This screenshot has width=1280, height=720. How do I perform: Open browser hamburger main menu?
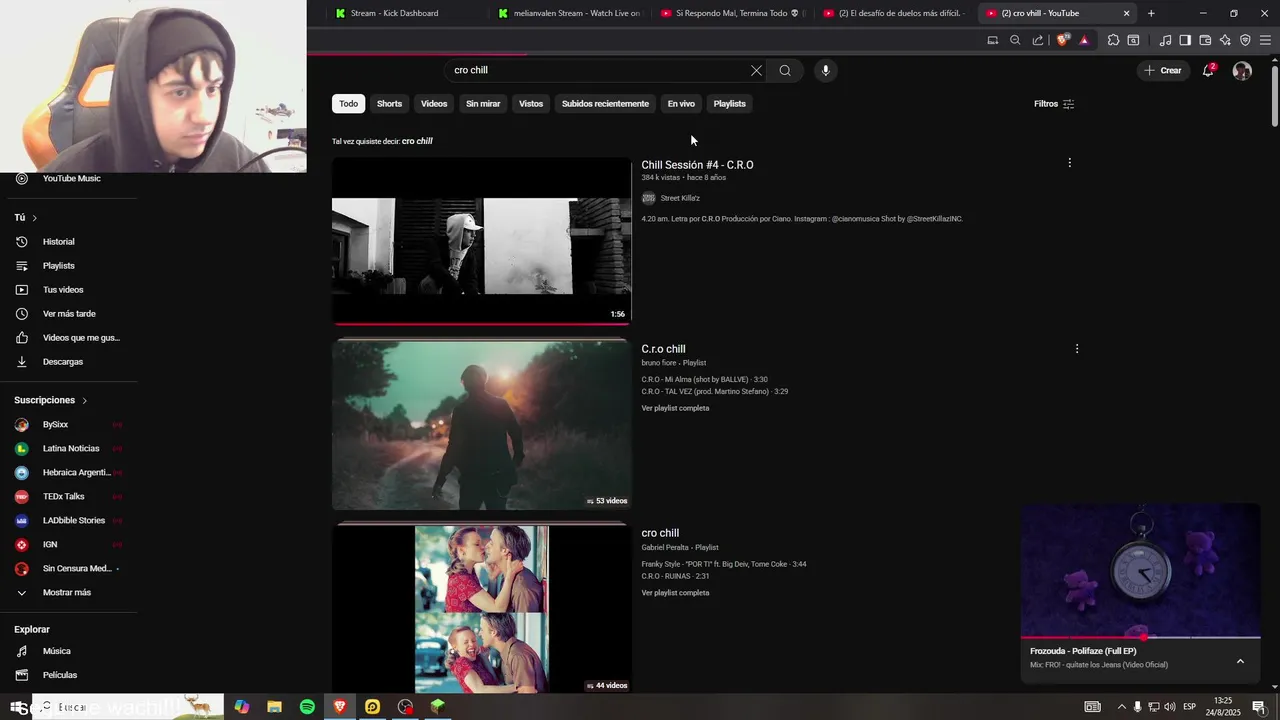tap(1265, 40)
